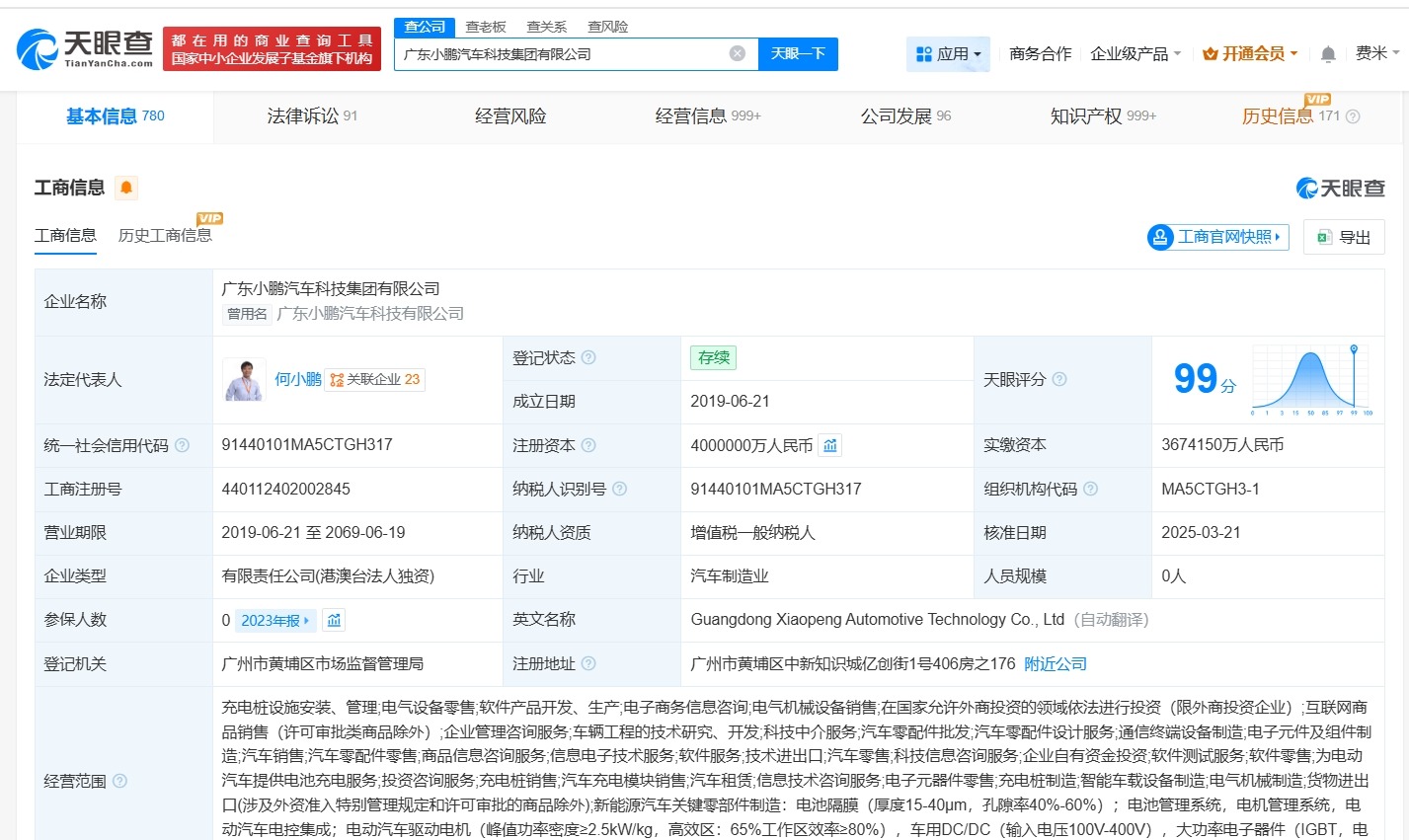Click the museum icon beside registered capital 4000000万
This screenshot has height=840, width=1409.
[x=829, y=445]
